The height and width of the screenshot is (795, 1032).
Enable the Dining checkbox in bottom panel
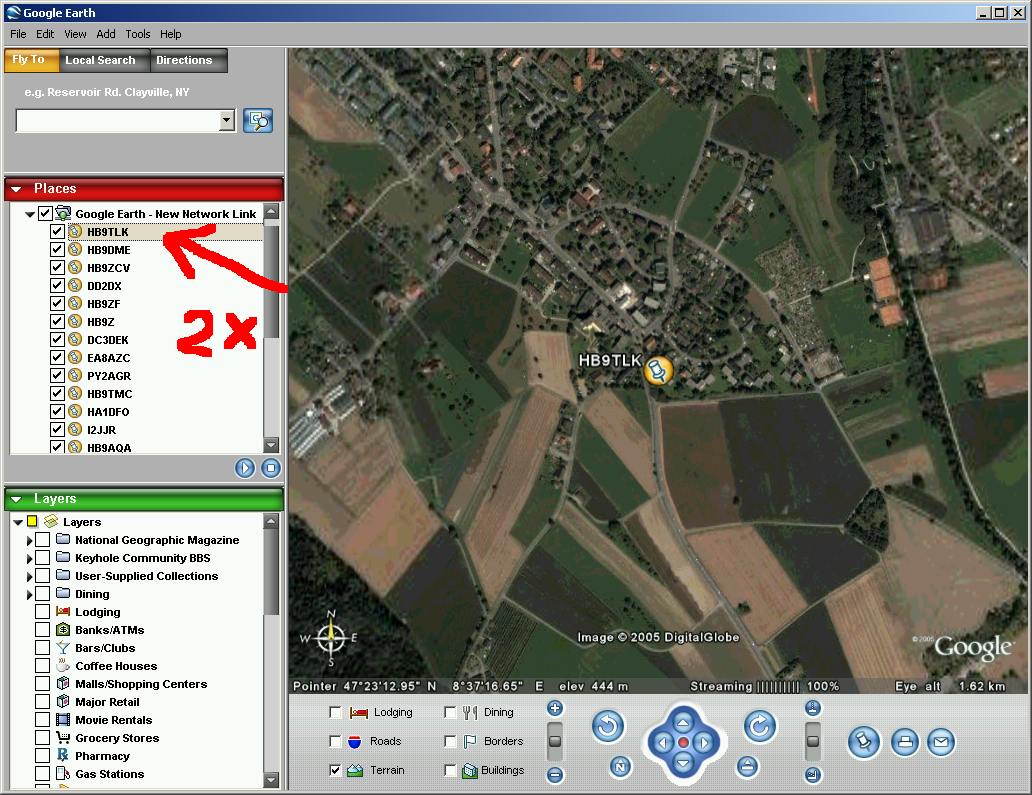pyautogui.click(x=450, y=712)
